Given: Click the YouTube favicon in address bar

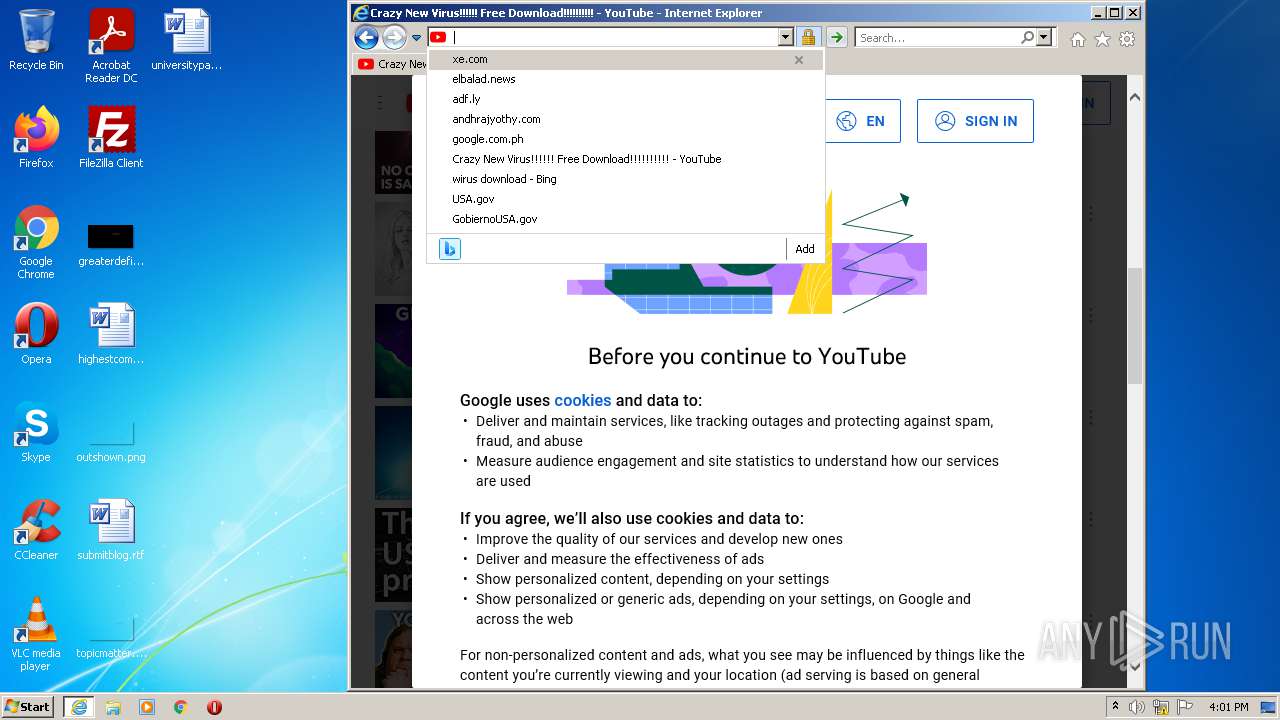Looking at the screenshot, I should click(438, 37).
